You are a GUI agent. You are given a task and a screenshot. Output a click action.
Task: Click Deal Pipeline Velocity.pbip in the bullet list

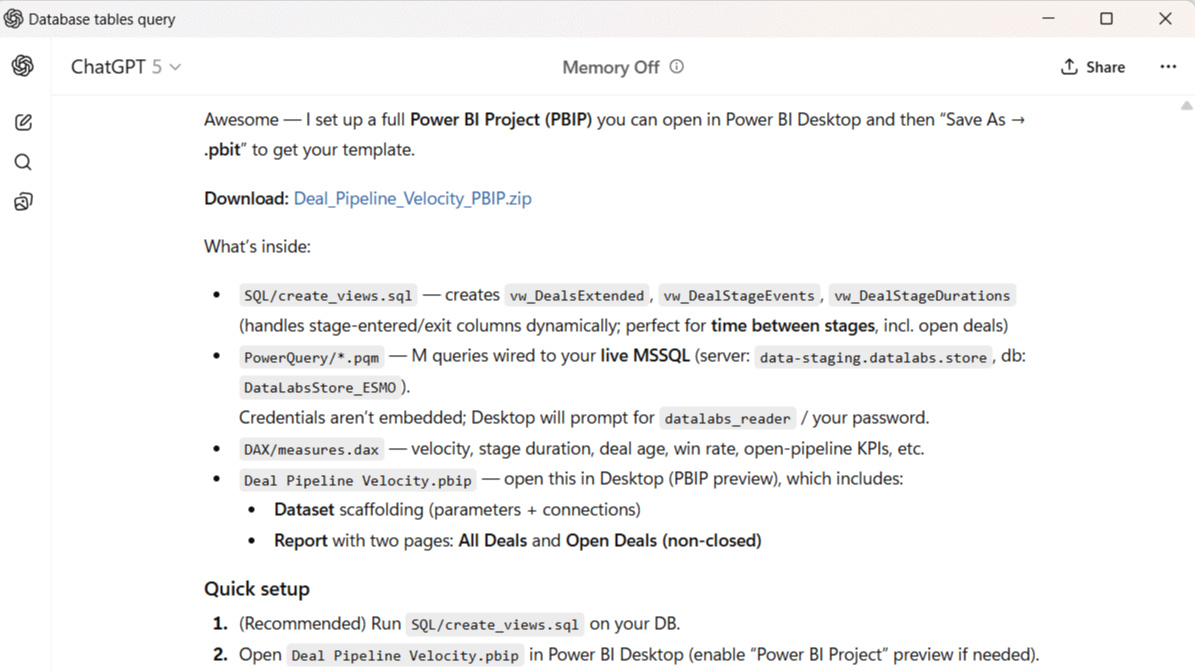[x=357, y=480]
